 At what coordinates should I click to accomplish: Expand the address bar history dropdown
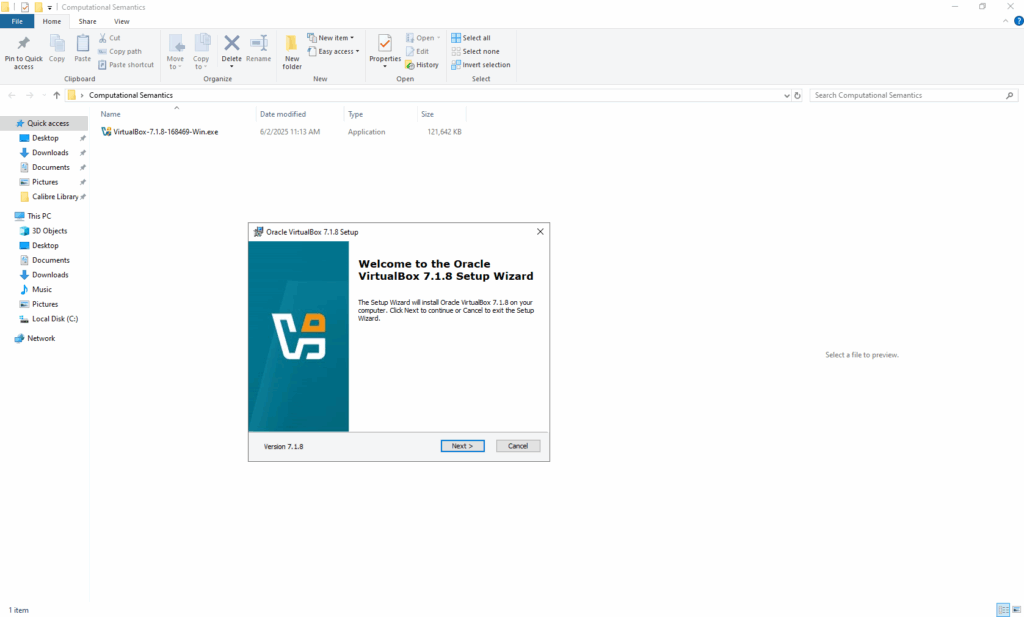(786, 95)
